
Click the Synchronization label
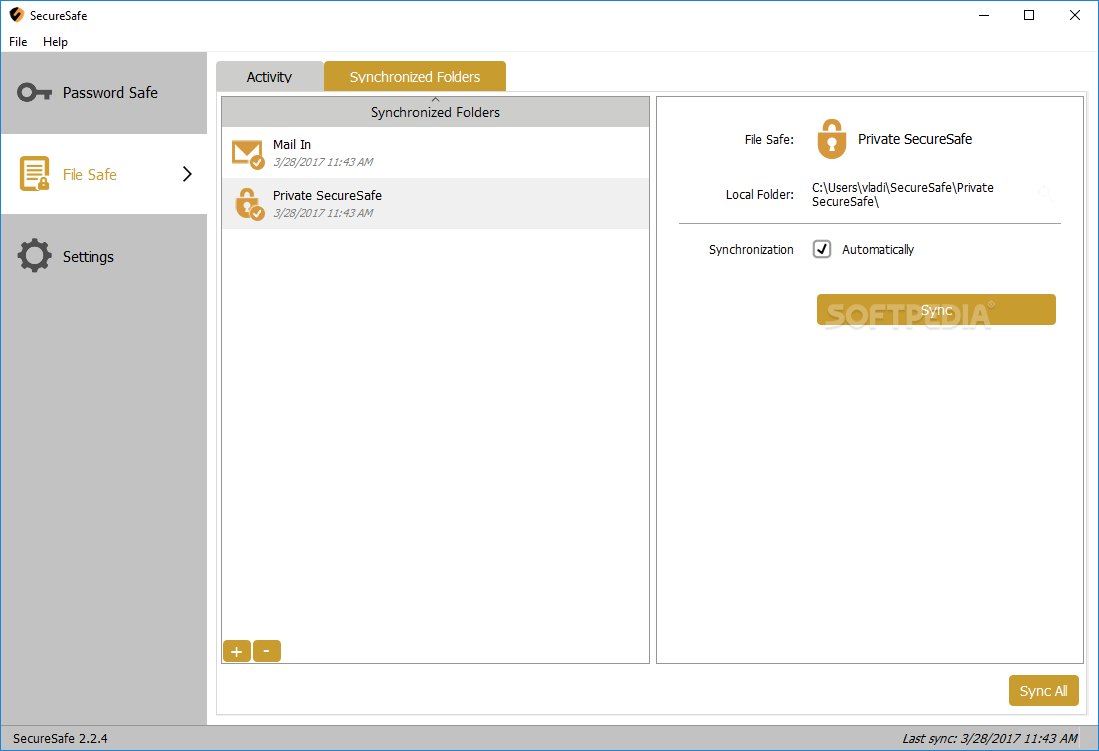tap(751, 250)
